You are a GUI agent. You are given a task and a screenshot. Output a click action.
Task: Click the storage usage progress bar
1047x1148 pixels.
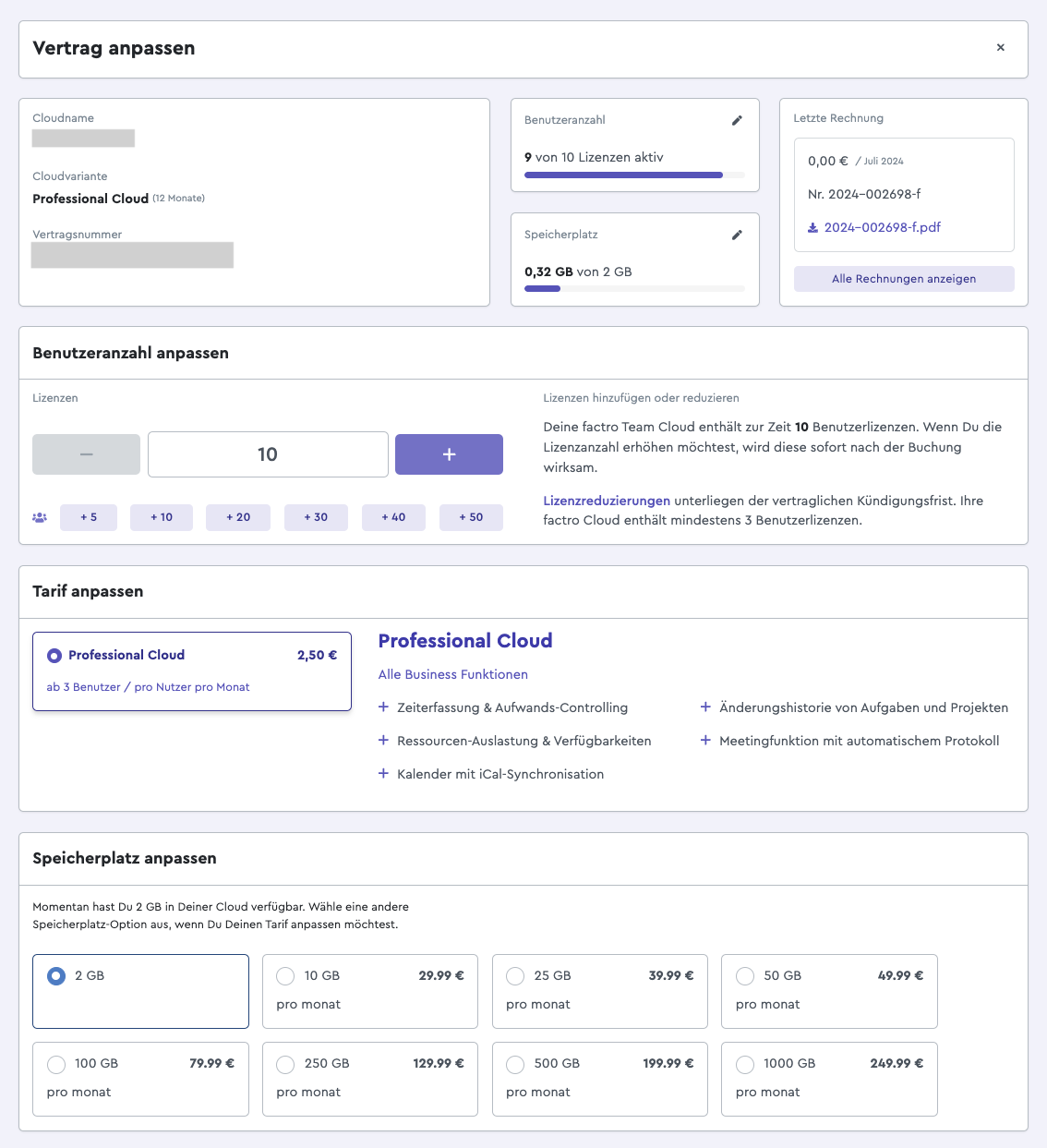pyautogui.click(x=634, y=289)
